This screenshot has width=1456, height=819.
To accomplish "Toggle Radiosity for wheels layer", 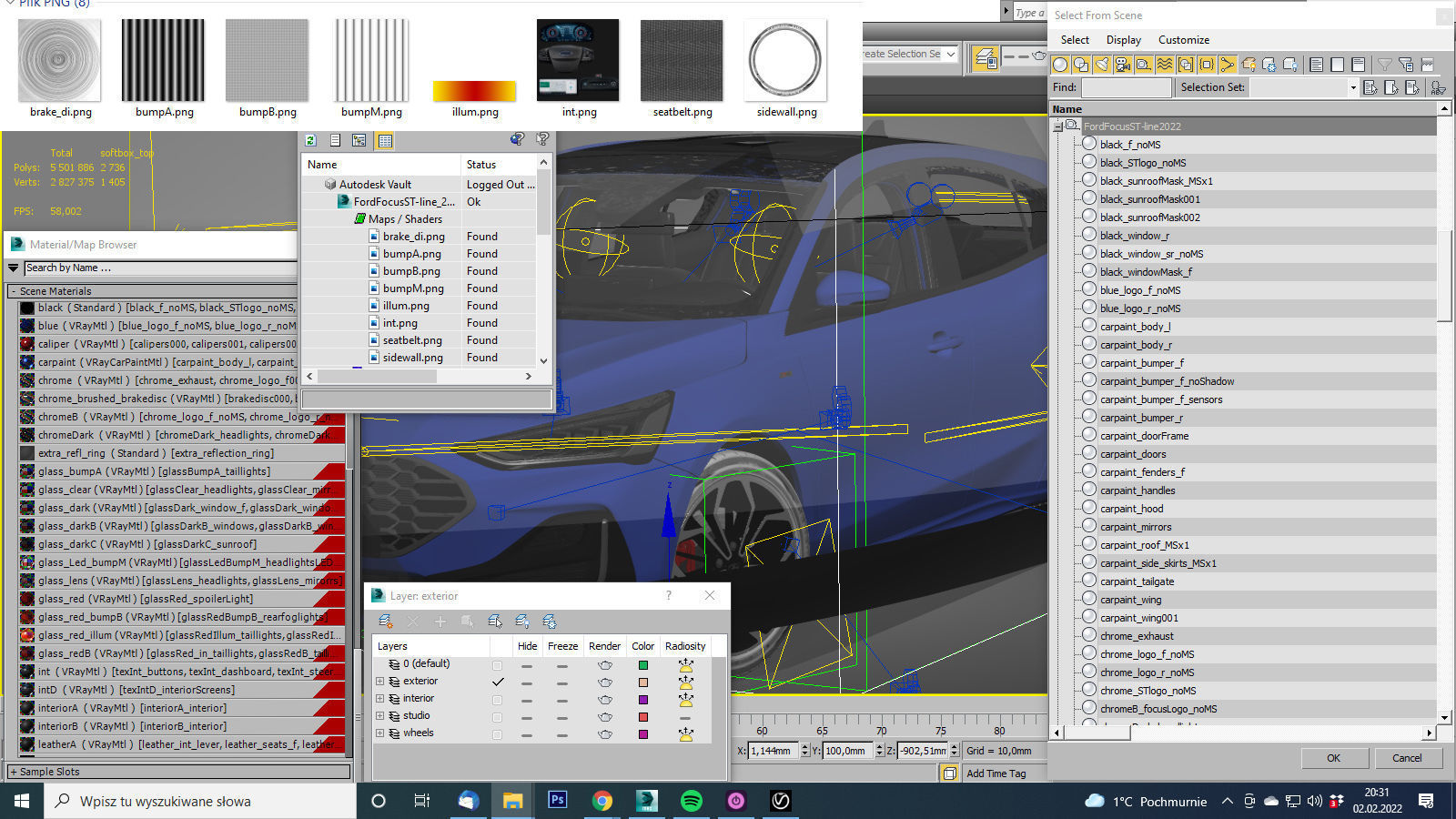I will coord(685,733).
